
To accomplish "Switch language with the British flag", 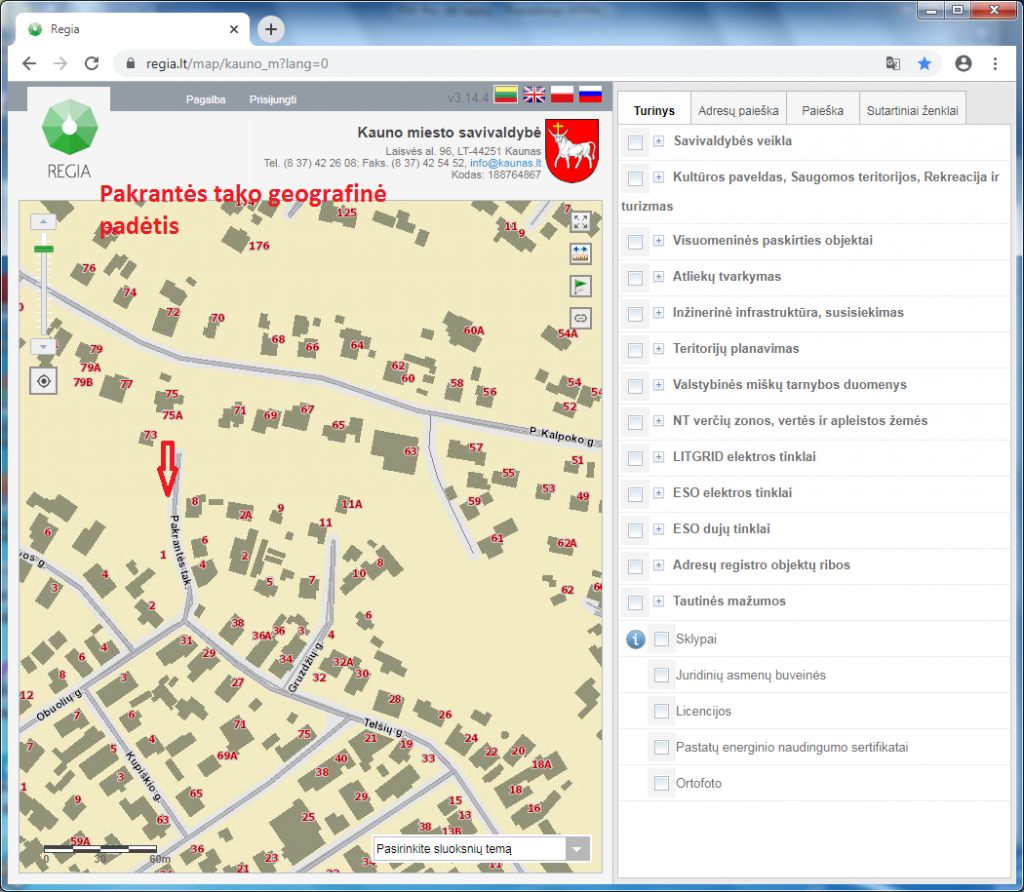I will point(535,95).
